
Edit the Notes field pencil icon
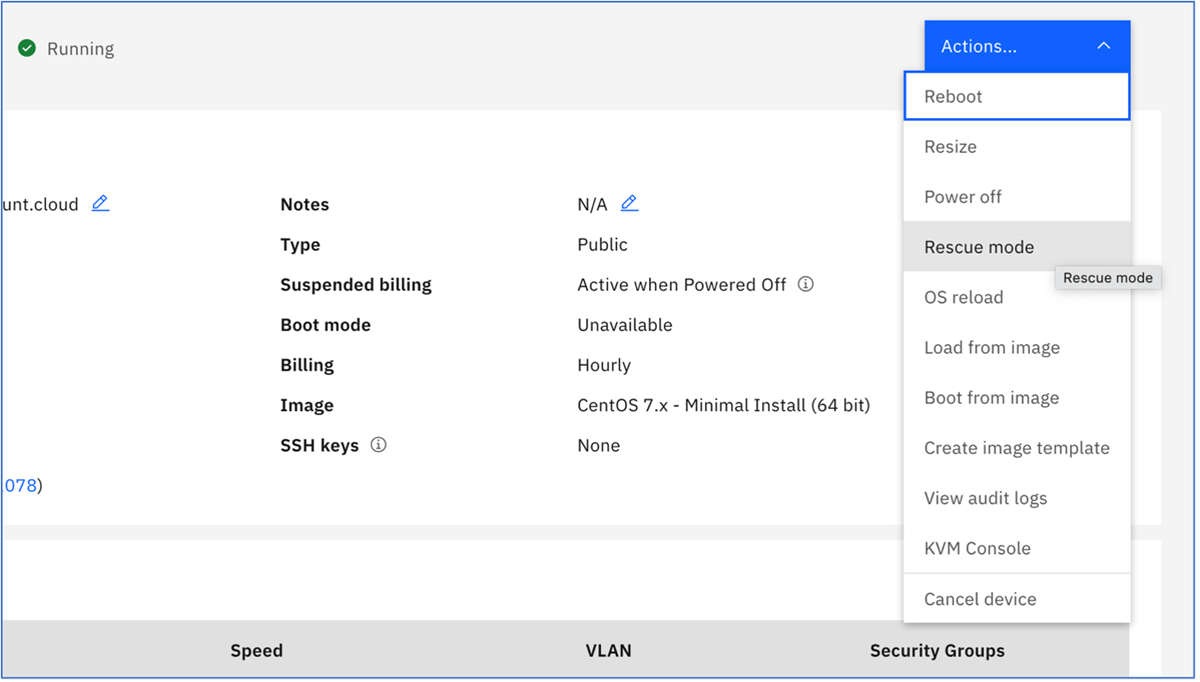631,204
